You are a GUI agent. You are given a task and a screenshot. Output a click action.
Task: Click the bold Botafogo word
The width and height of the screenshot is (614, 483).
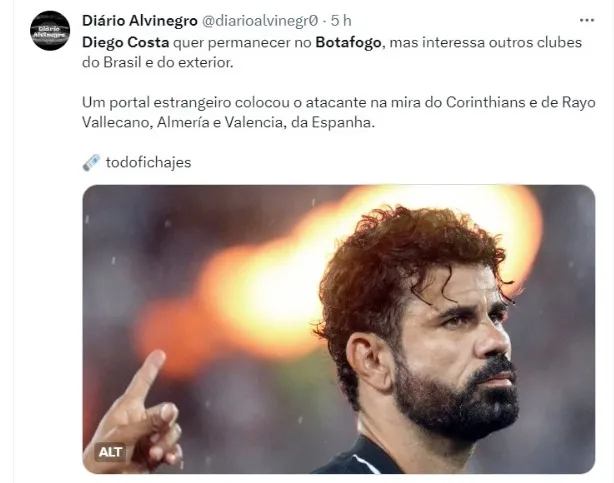[349, 42]
